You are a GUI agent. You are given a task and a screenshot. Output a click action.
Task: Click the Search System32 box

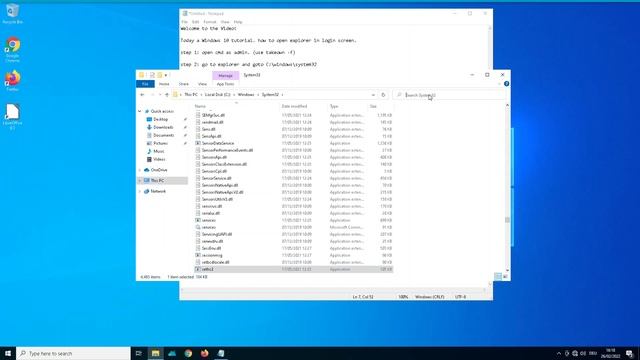[x=449, y=95]
